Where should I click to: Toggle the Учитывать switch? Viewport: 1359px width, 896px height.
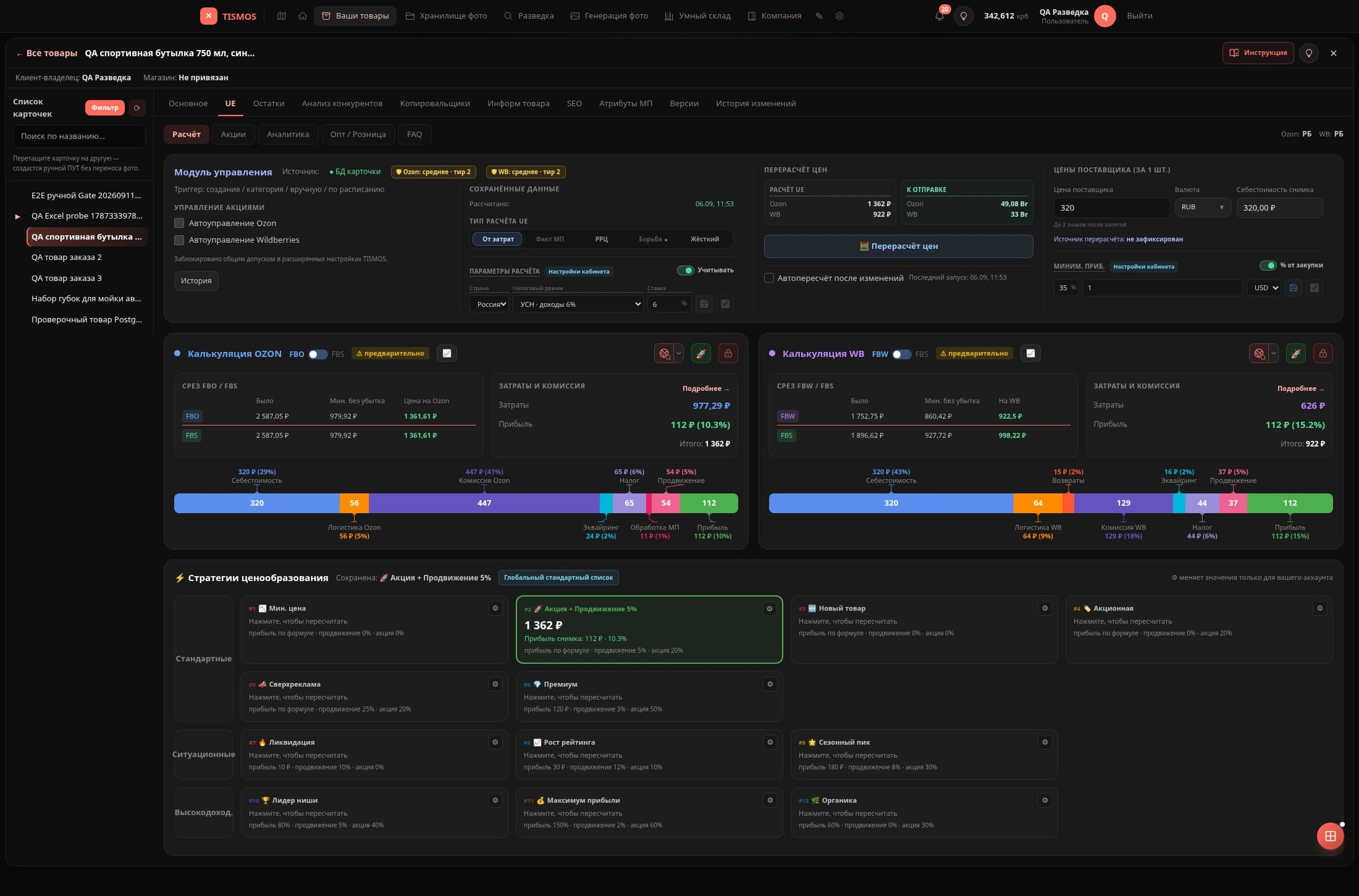pos(686,270)
